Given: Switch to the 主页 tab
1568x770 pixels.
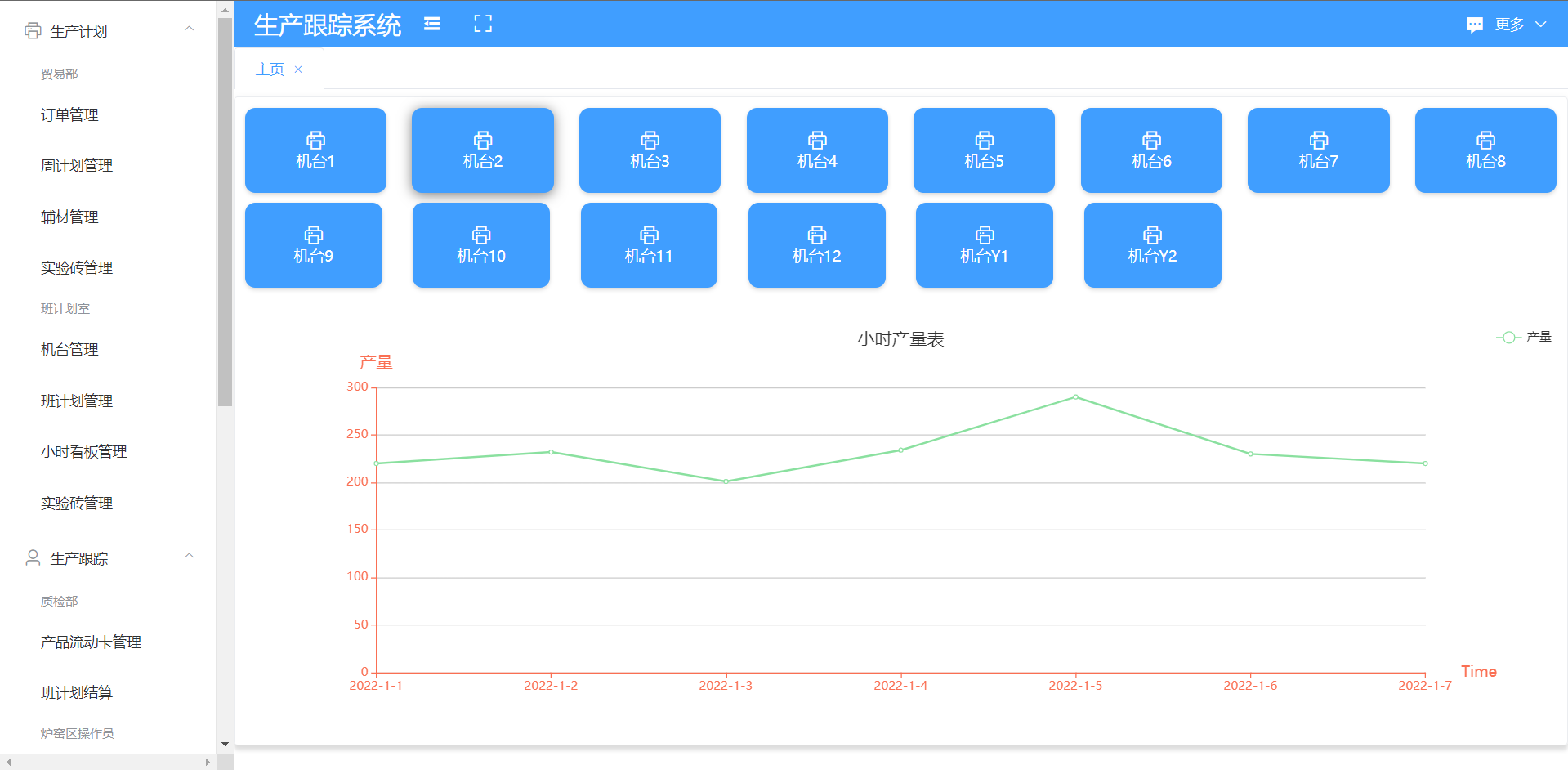Looking at the screenshot, I should click(x=270, y=69).
